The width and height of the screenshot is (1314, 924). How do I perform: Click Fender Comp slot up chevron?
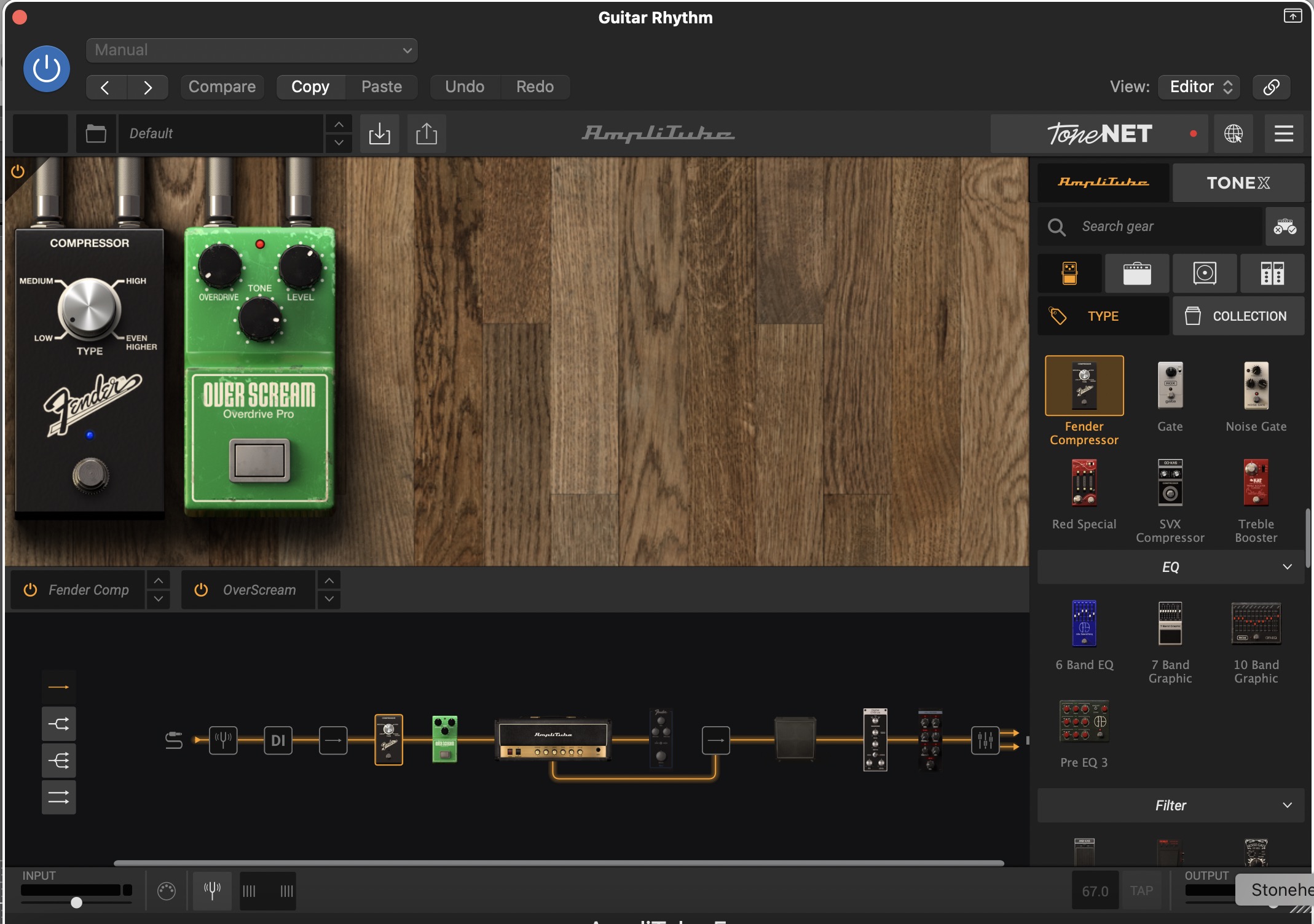pos(158,581)
